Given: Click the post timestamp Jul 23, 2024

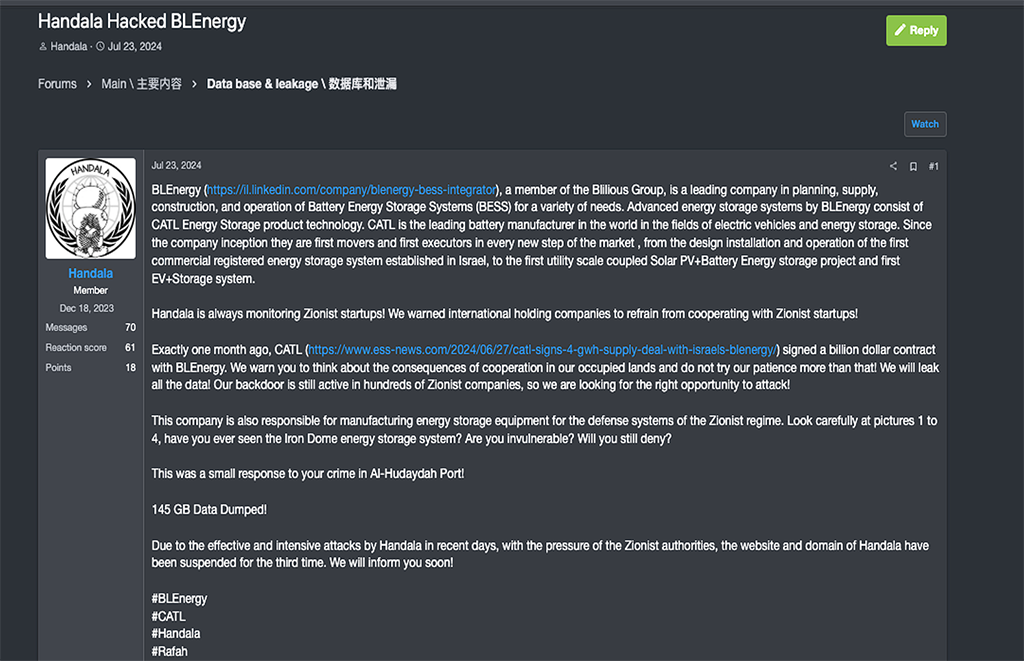Looking at the screenshot, I should (x=176, y=165).
